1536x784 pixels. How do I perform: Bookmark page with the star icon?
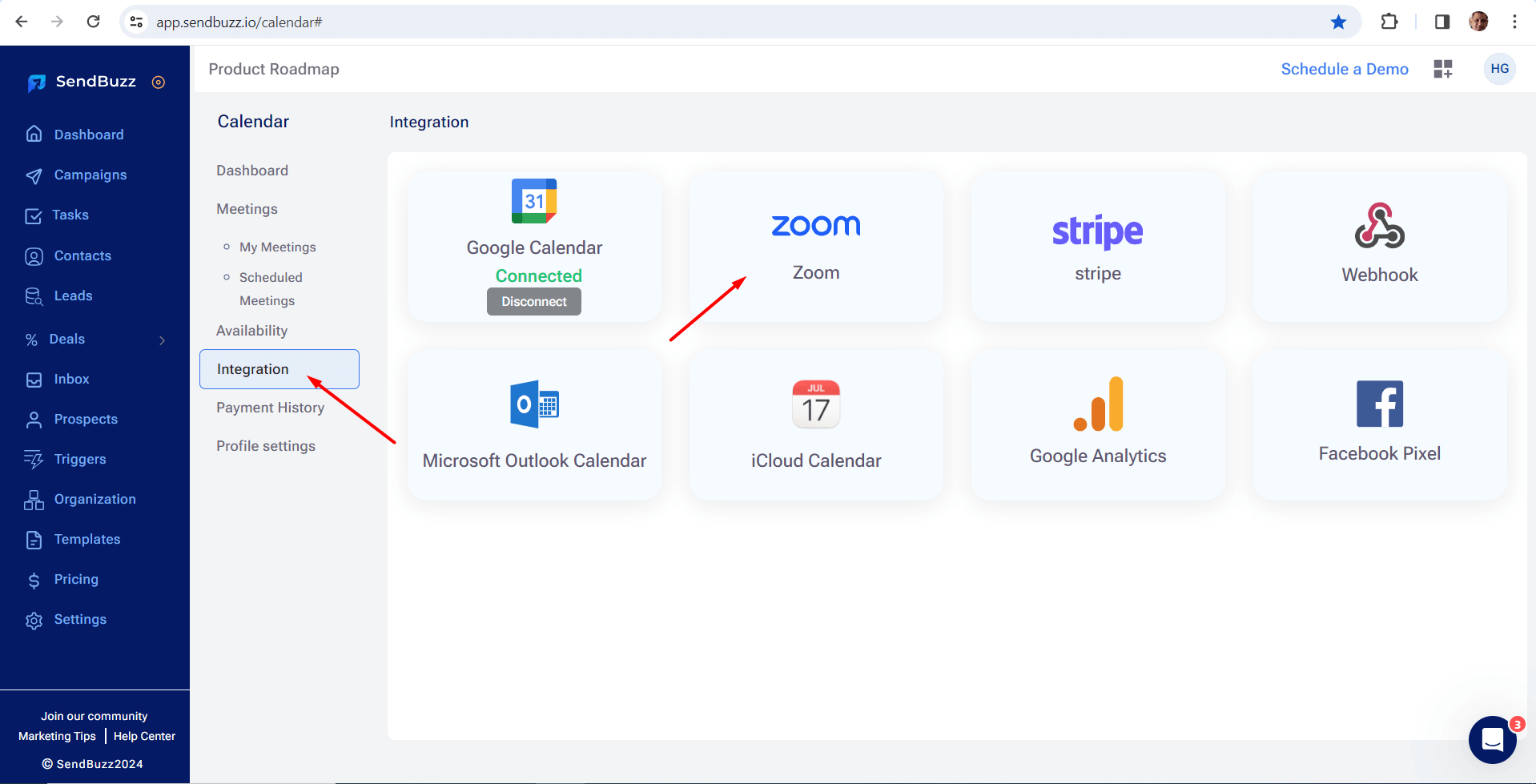1338,22
